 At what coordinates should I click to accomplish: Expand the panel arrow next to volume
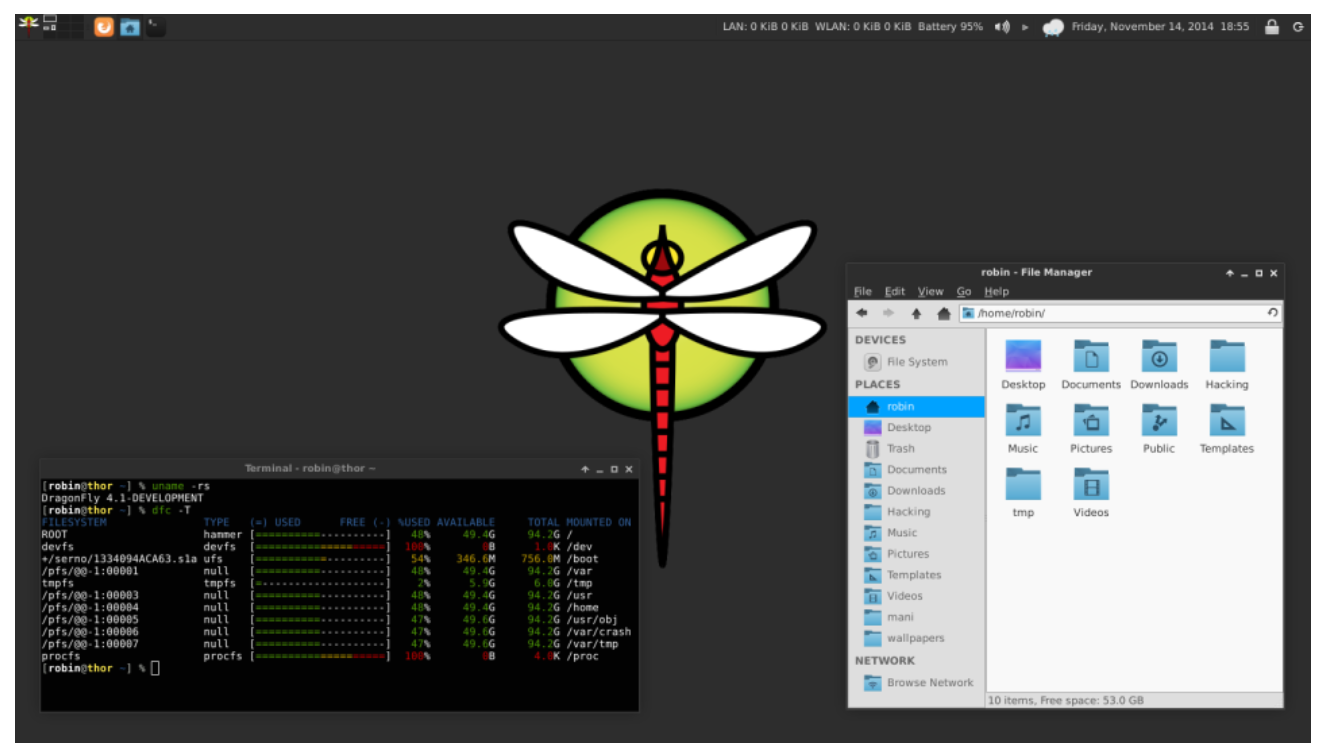coord(1025,27)
